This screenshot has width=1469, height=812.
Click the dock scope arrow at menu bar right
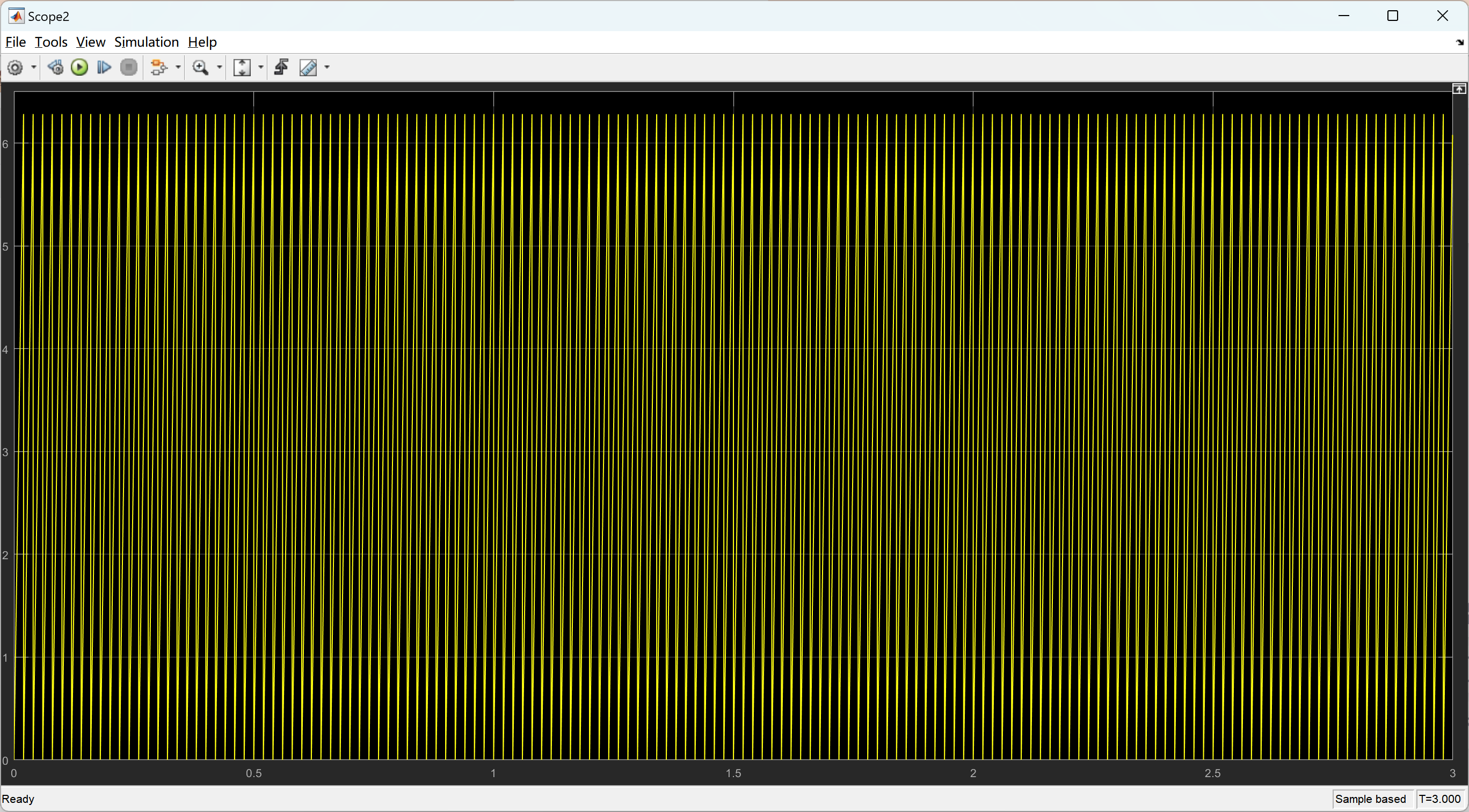(x=1460, y=42)
